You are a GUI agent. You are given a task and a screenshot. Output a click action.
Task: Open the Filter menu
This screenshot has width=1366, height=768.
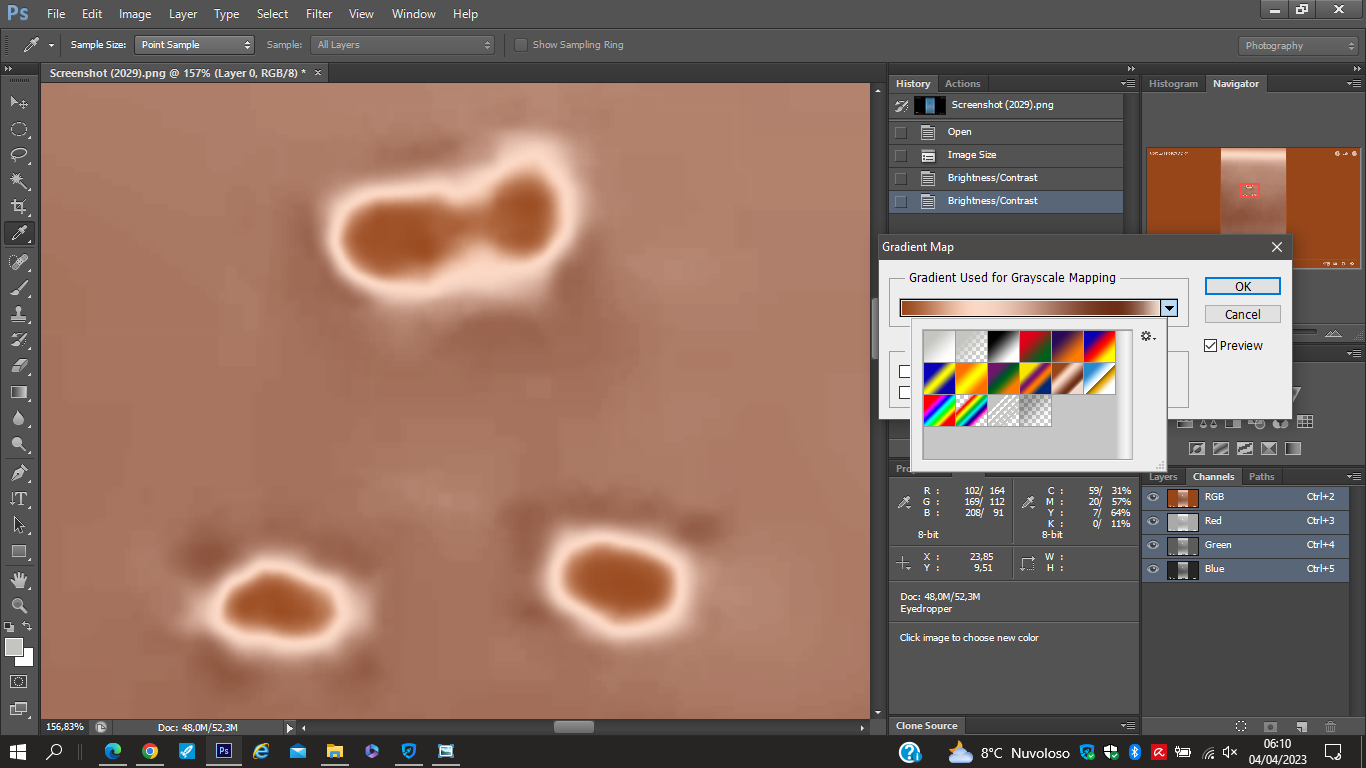pos(319,14)
